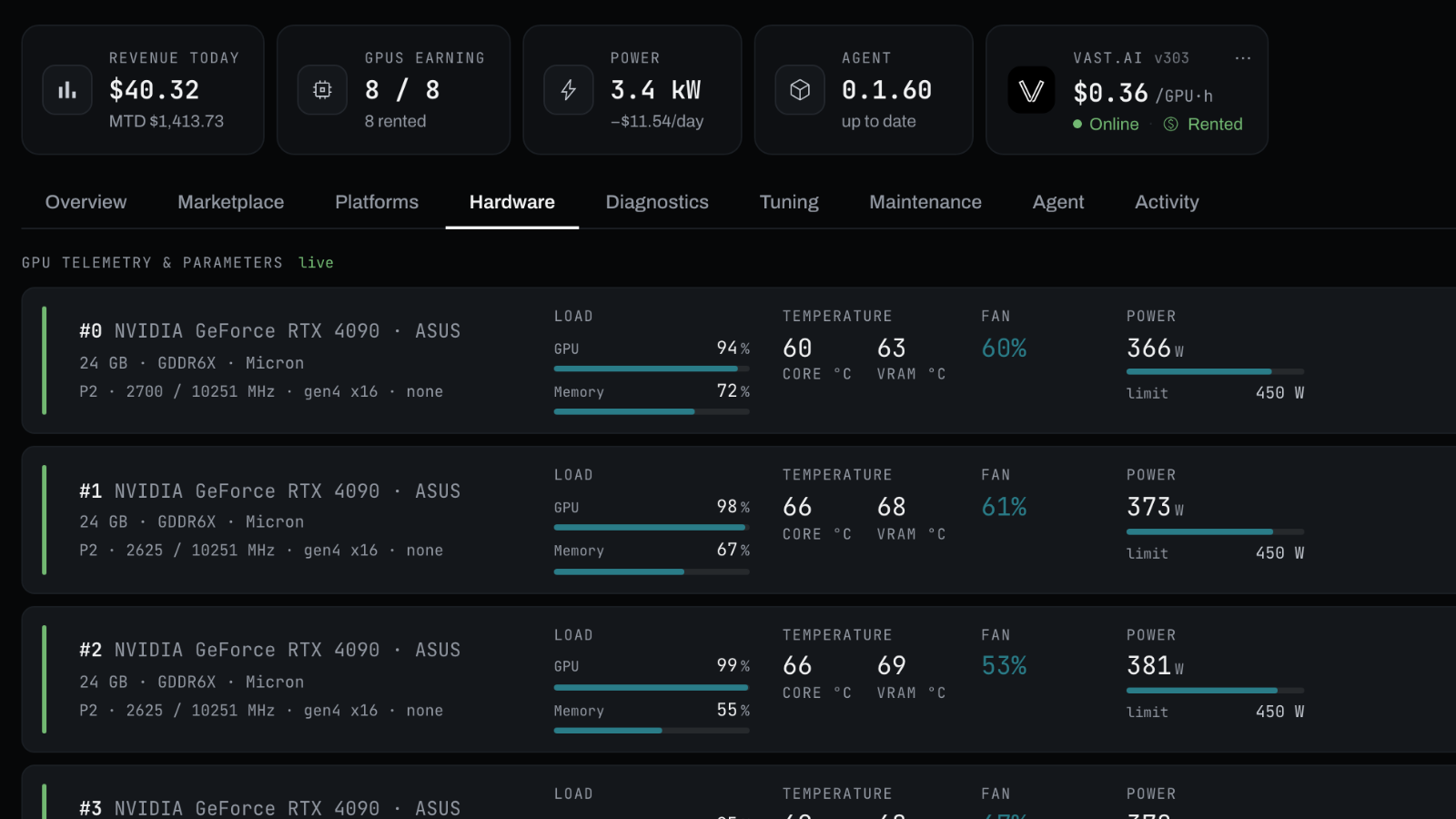The width and height of the screenshot is (1456, 819).
Task: Switch to the Maintenance tab
Action: [925, 202]
